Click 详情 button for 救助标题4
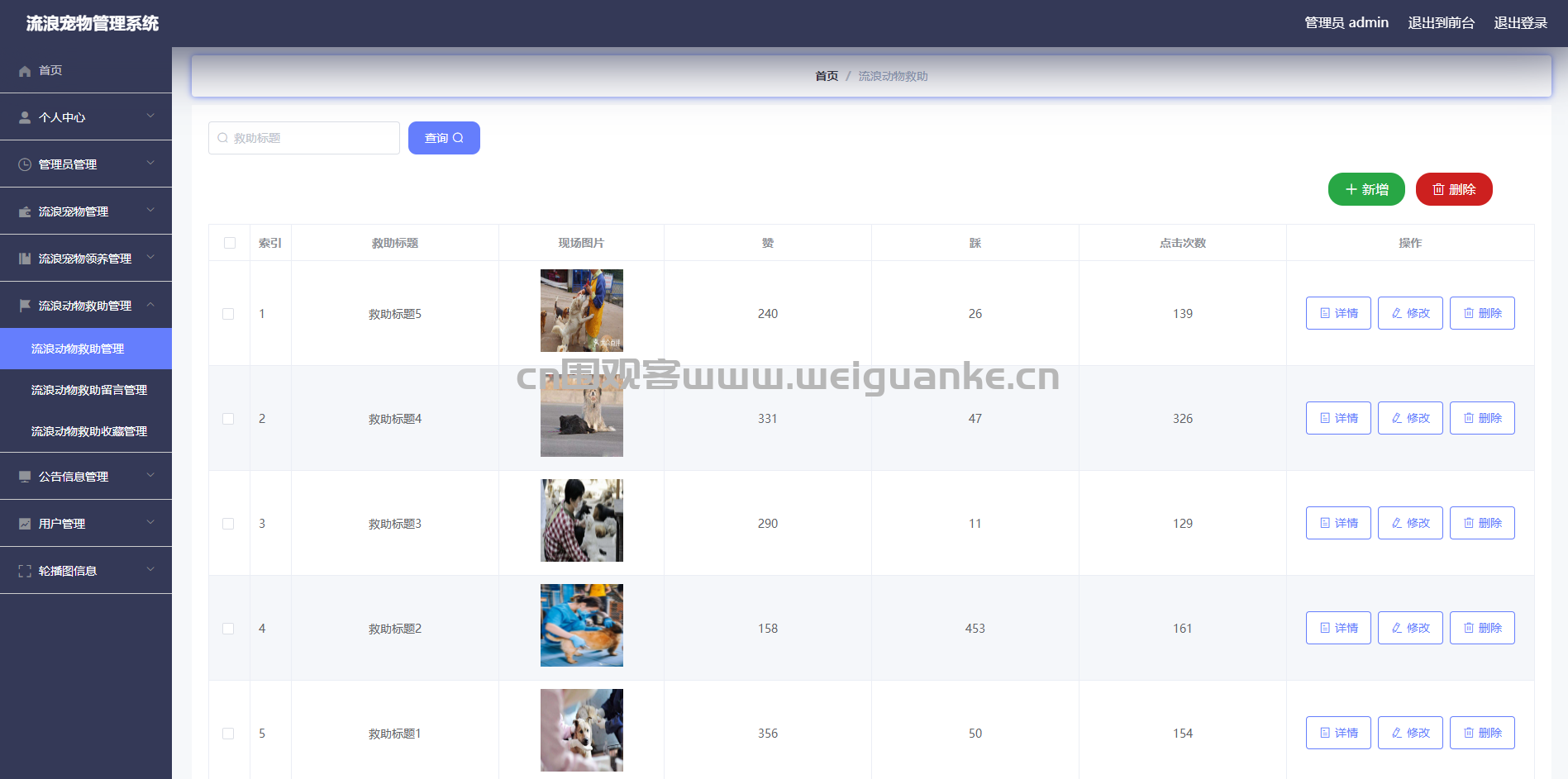 1338,418
